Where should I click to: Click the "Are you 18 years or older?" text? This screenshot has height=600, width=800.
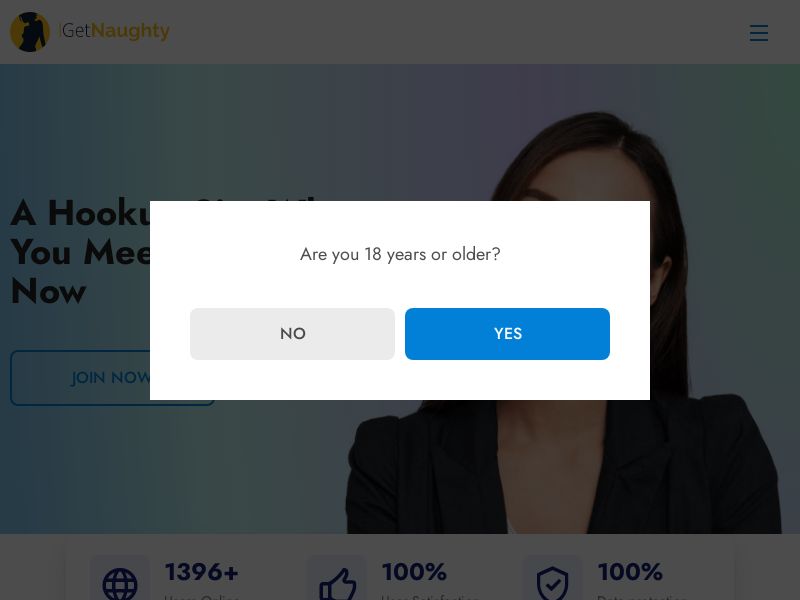click(400, 254)
